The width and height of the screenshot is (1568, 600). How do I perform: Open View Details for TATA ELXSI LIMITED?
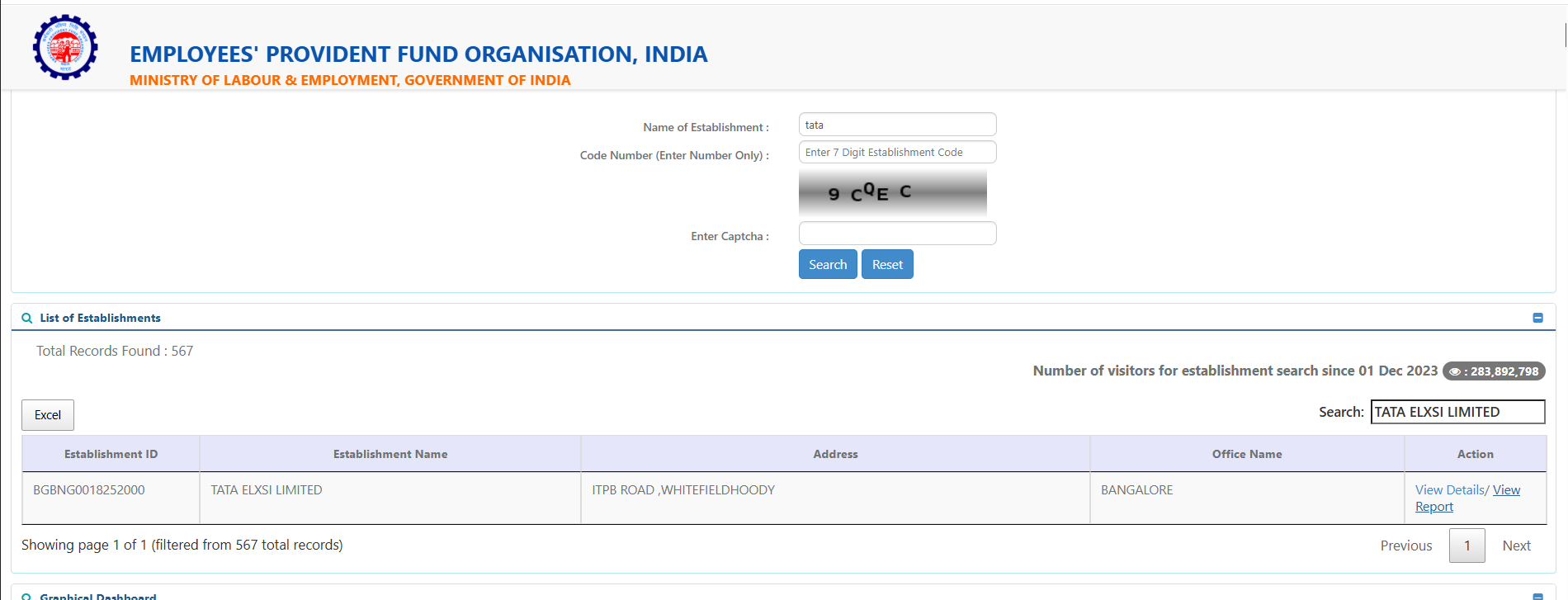[x=1449, y=490]
